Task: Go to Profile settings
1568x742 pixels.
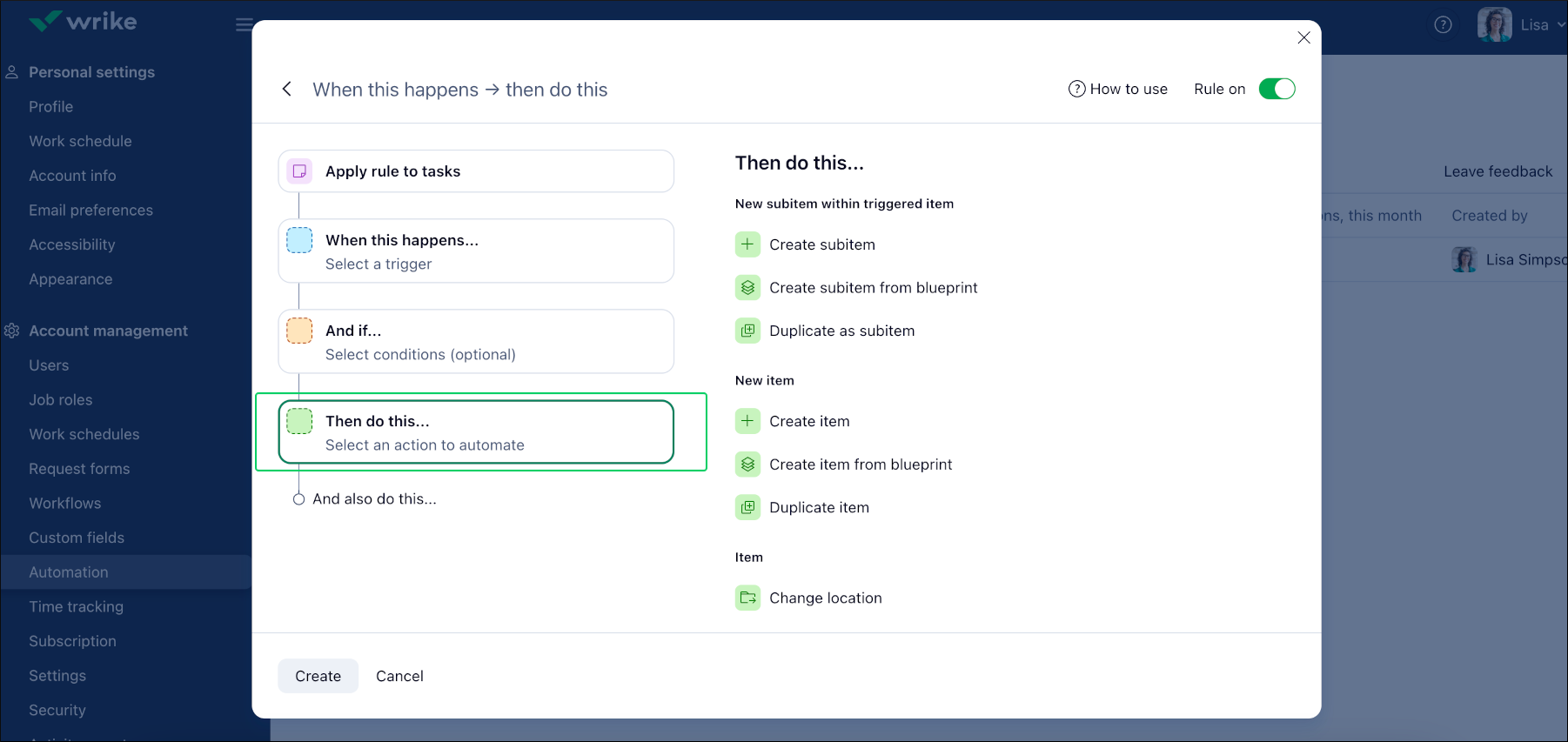Action: pos(50,107)
